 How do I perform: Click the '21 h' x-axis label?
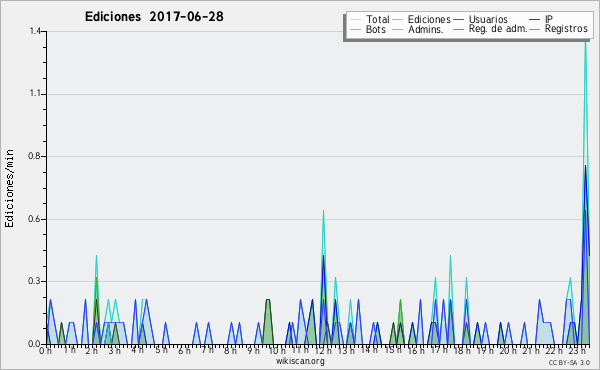click(x=531, y=350)
